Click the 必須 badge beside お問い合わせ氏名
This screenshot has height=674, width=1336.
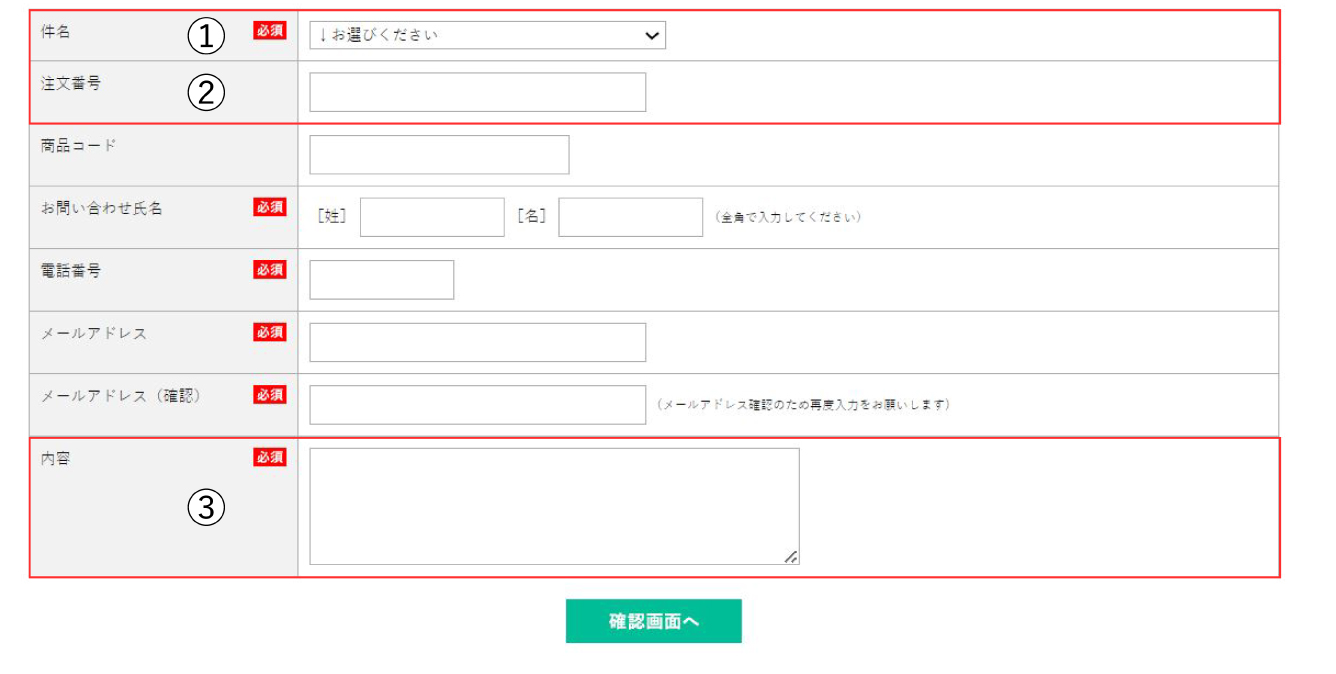(x=270, y=207)
